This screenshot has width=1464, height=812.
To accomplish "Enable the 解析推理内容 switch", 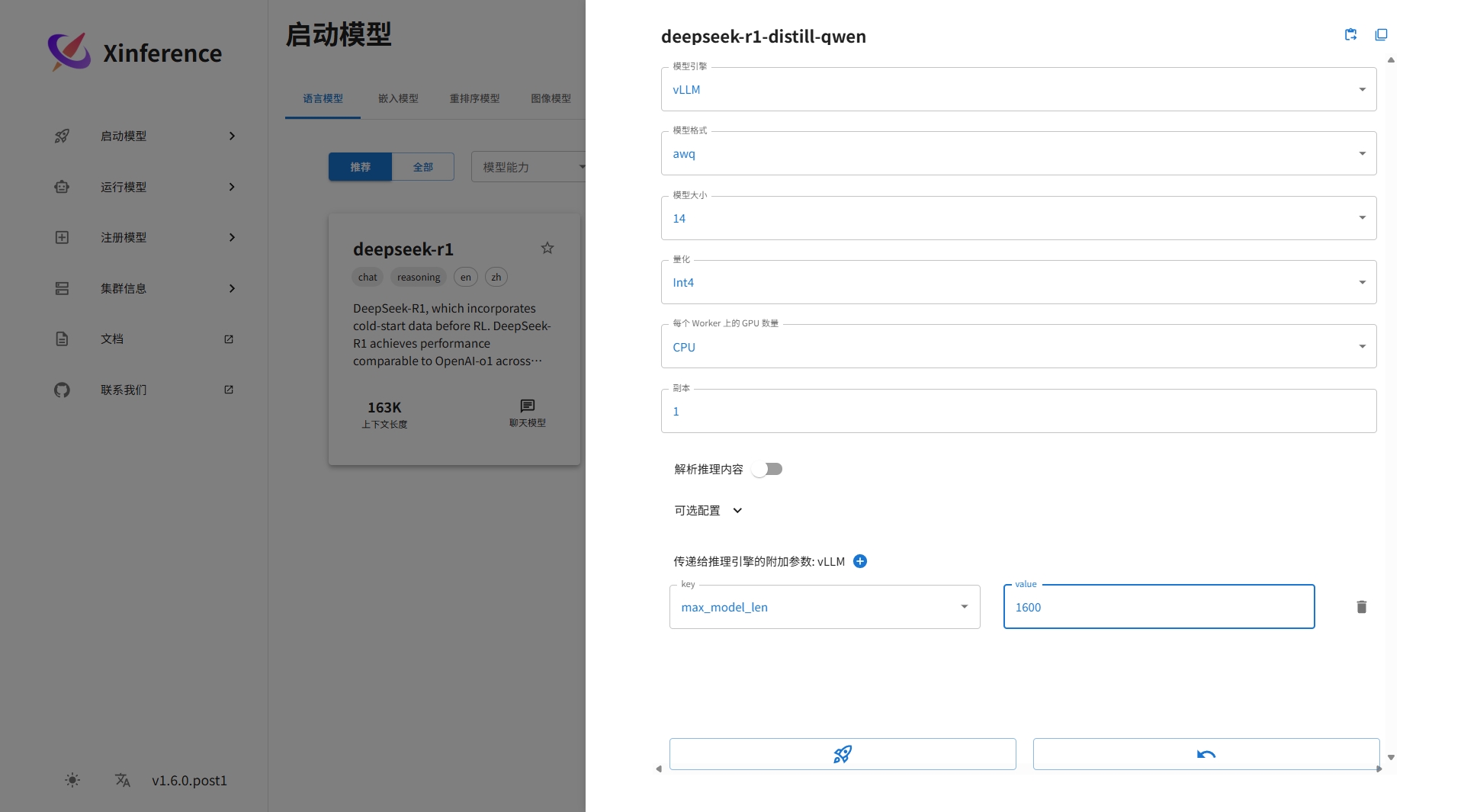I will [767, 469].
